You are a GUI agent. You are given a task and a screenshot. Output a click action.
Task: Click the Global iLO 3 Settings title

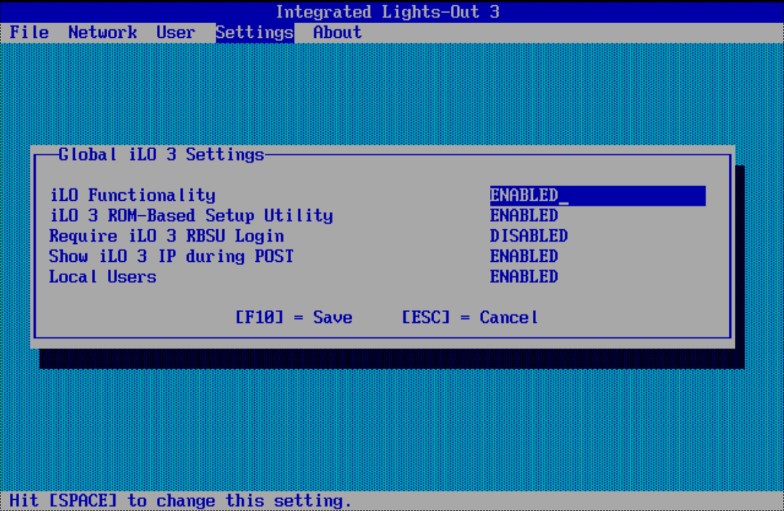point(161,154)
